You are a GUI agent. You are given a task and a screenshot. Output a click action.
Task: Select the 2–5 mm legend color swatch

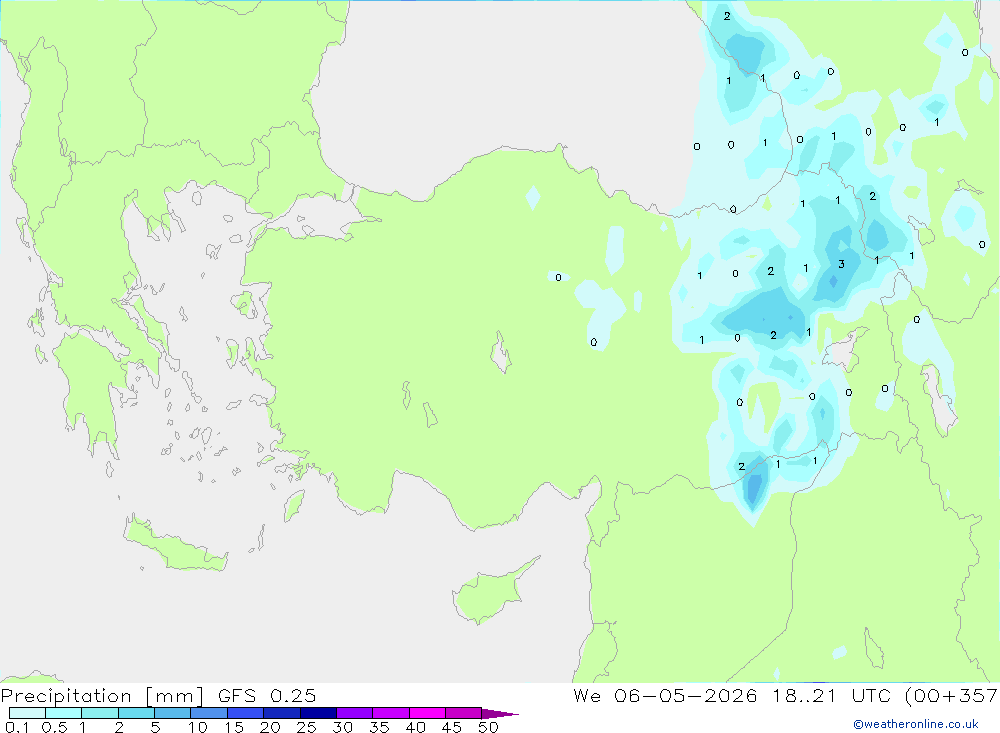click(136, 713)
